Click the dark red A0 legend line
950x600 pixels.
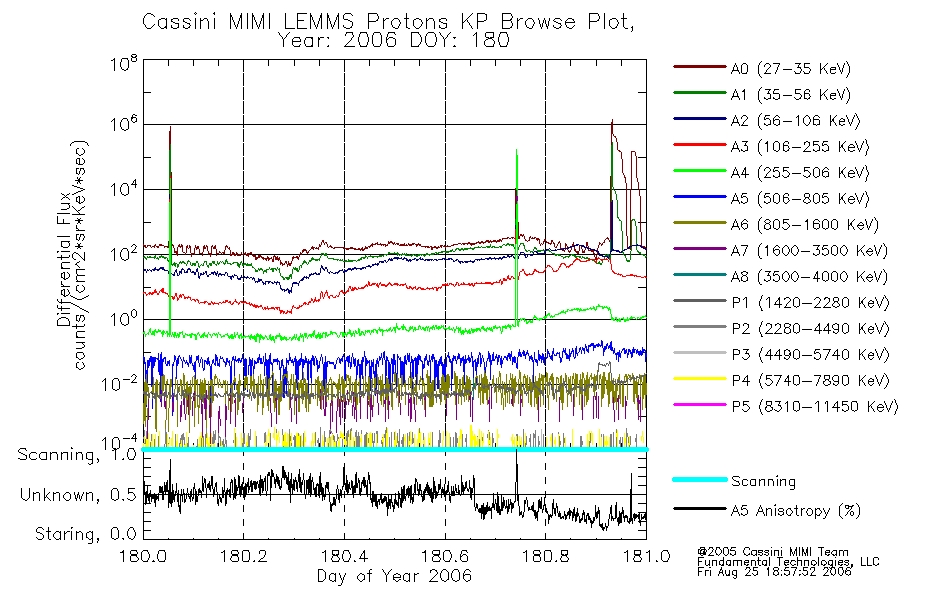coord(700,67)
